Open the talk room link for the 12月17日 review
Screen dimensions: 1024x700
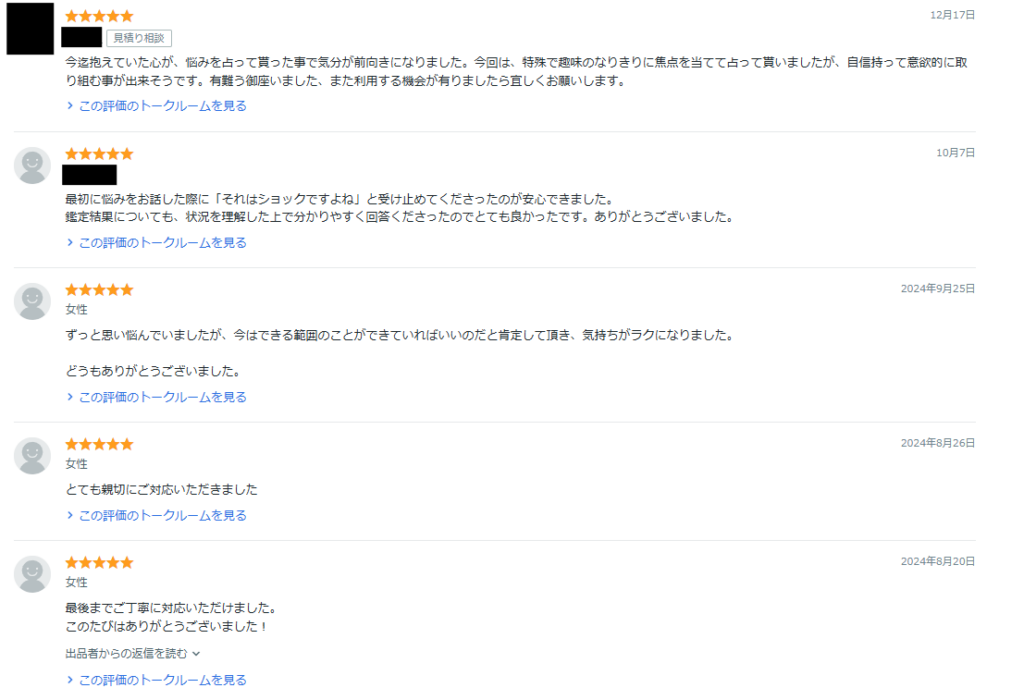162,106
